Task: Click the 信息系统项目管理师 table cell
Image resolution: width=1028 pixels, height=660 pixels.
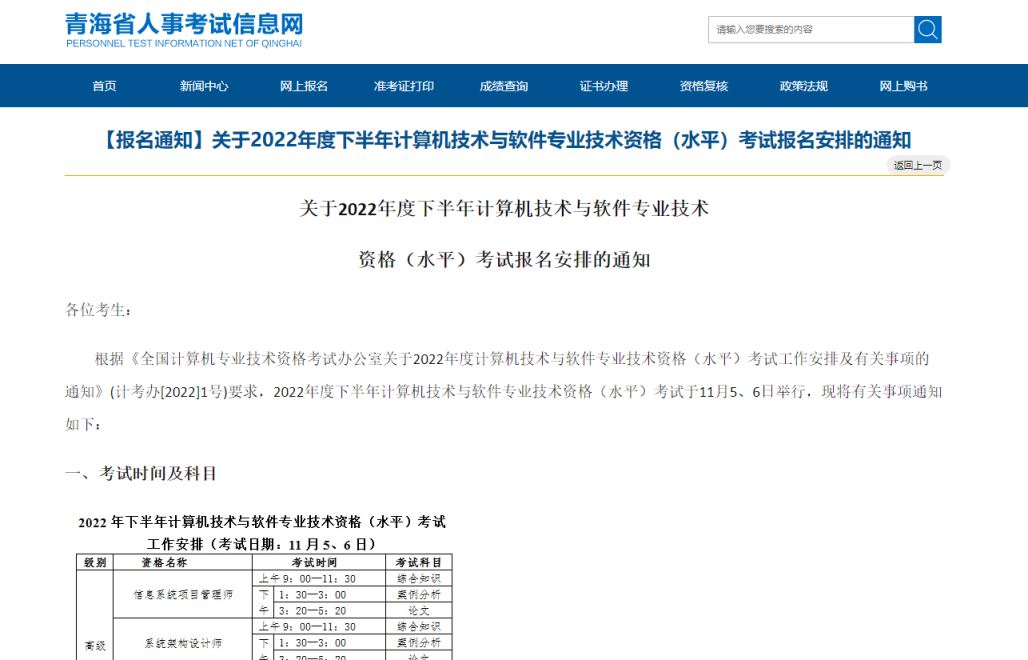Action: pos(183,594)
